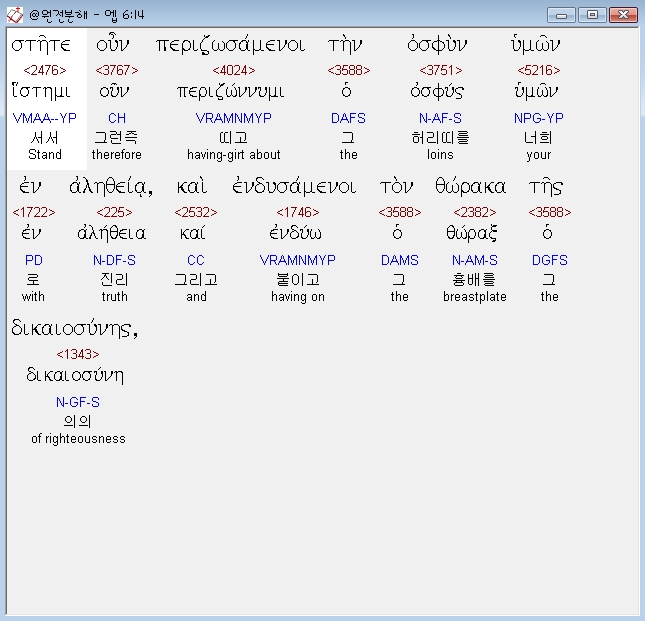Click lemma ἐνδύω
645x621 pixels.
(295, 233)
